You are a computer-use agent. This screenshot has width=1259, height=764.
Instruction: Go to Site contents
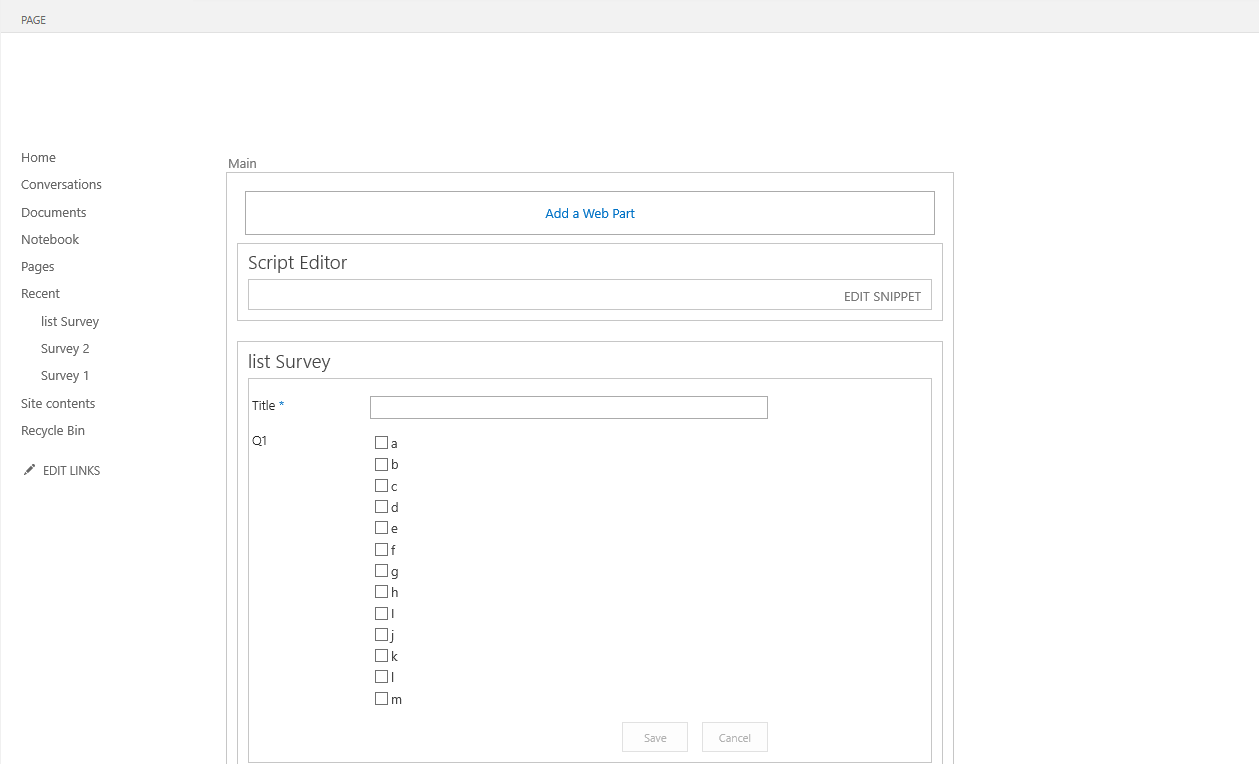(58, 404)
